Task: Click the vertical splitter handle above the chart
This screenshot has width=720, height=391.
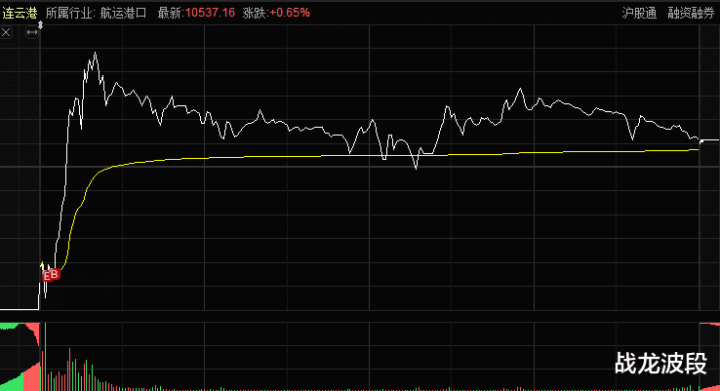Action: coord(40,25)
